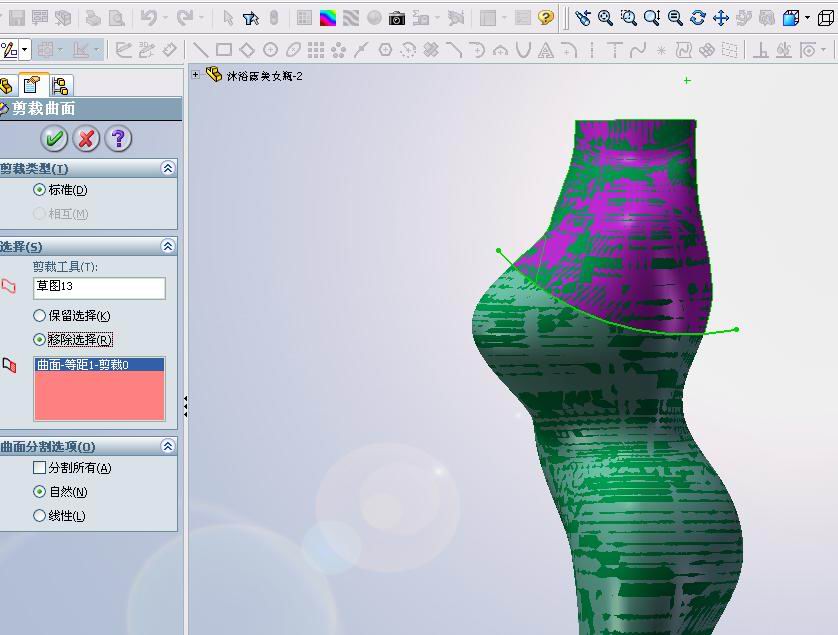The height and width of the screenshot is (635, 838).
Task: Select the Polygon sketch tool
Action: coord(385,50)
